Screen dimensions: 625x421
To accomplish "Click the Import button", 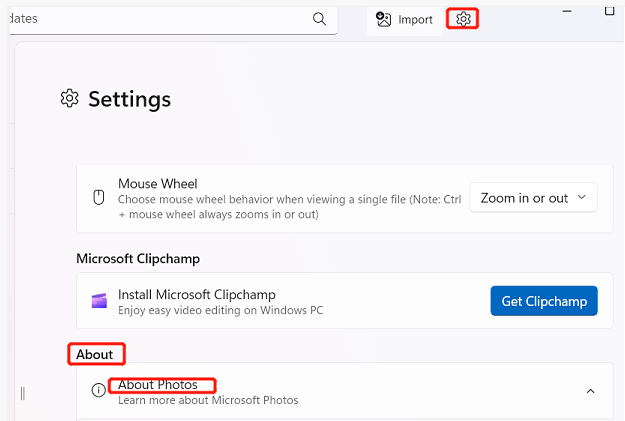I will click(x=405, y=19).
